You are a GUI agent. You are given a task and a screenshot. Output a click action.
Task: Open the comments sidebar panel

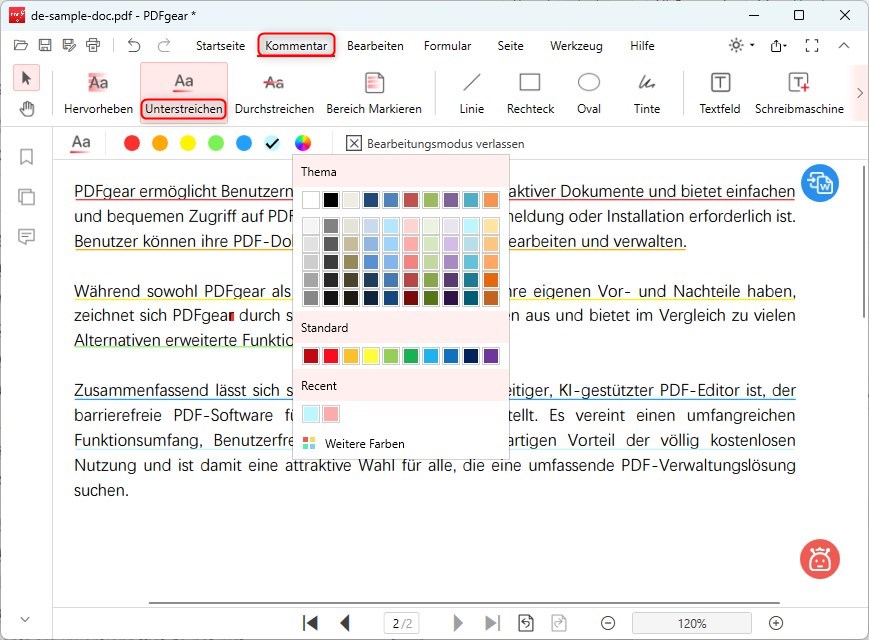26,237
